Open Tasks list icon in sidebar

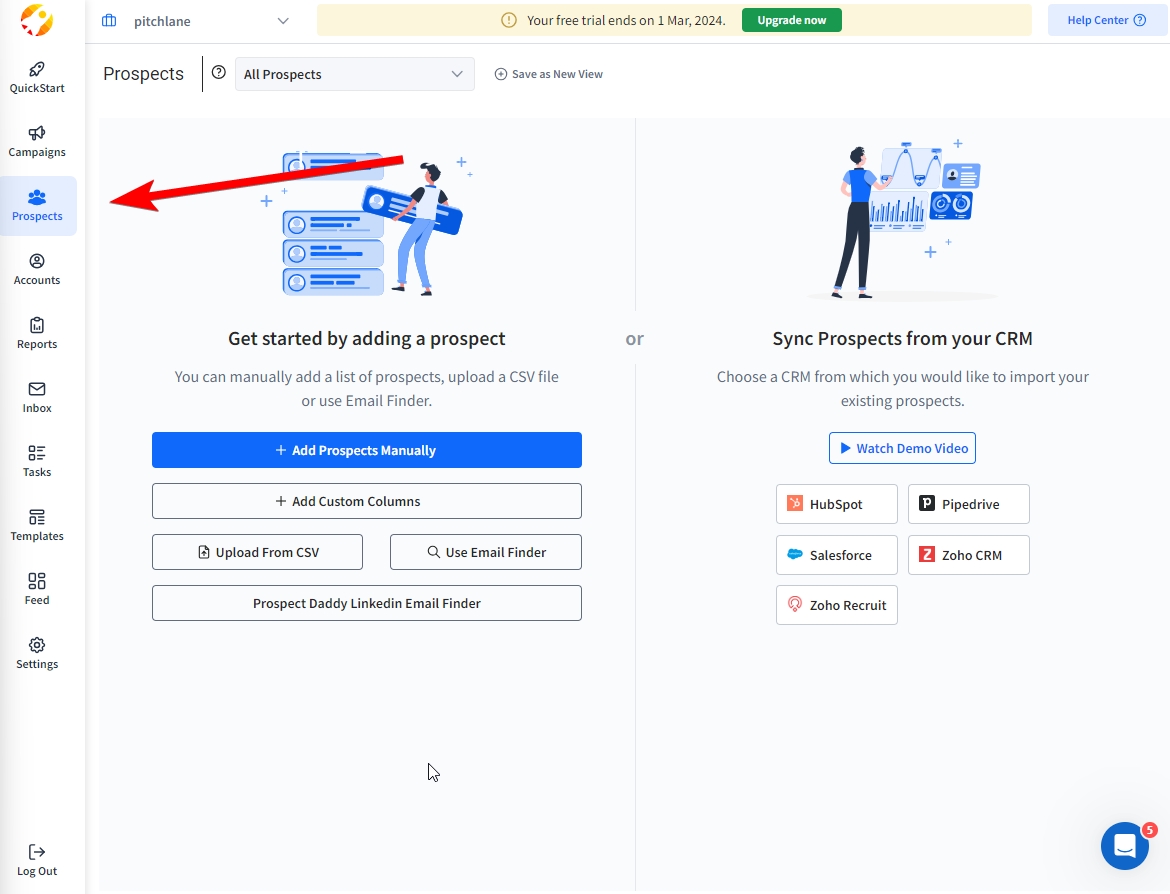click(x=37, y=454)
